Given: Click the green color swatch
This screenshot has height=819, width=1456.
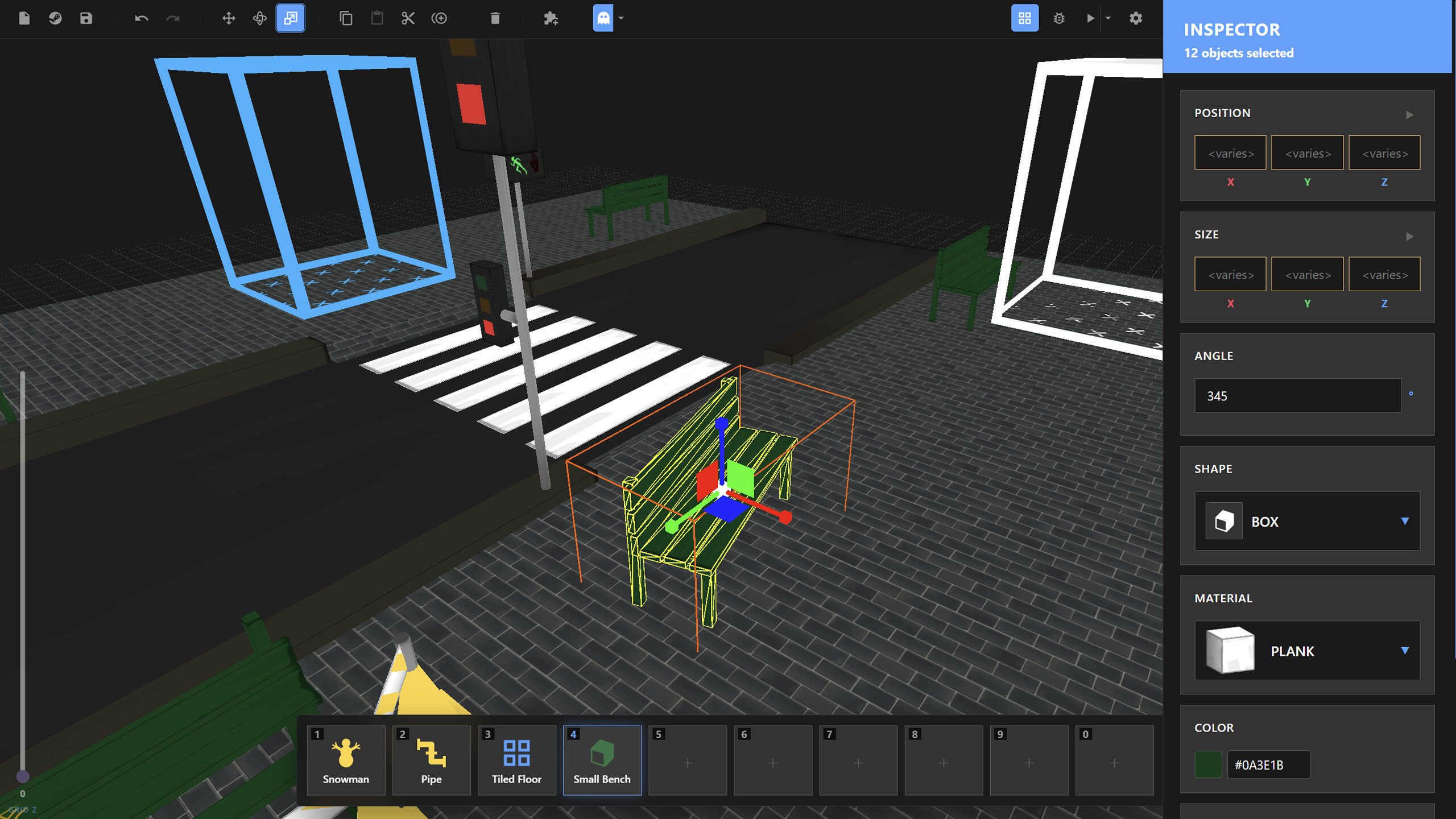Looking at the screenshot, I should coord(1207,764).
